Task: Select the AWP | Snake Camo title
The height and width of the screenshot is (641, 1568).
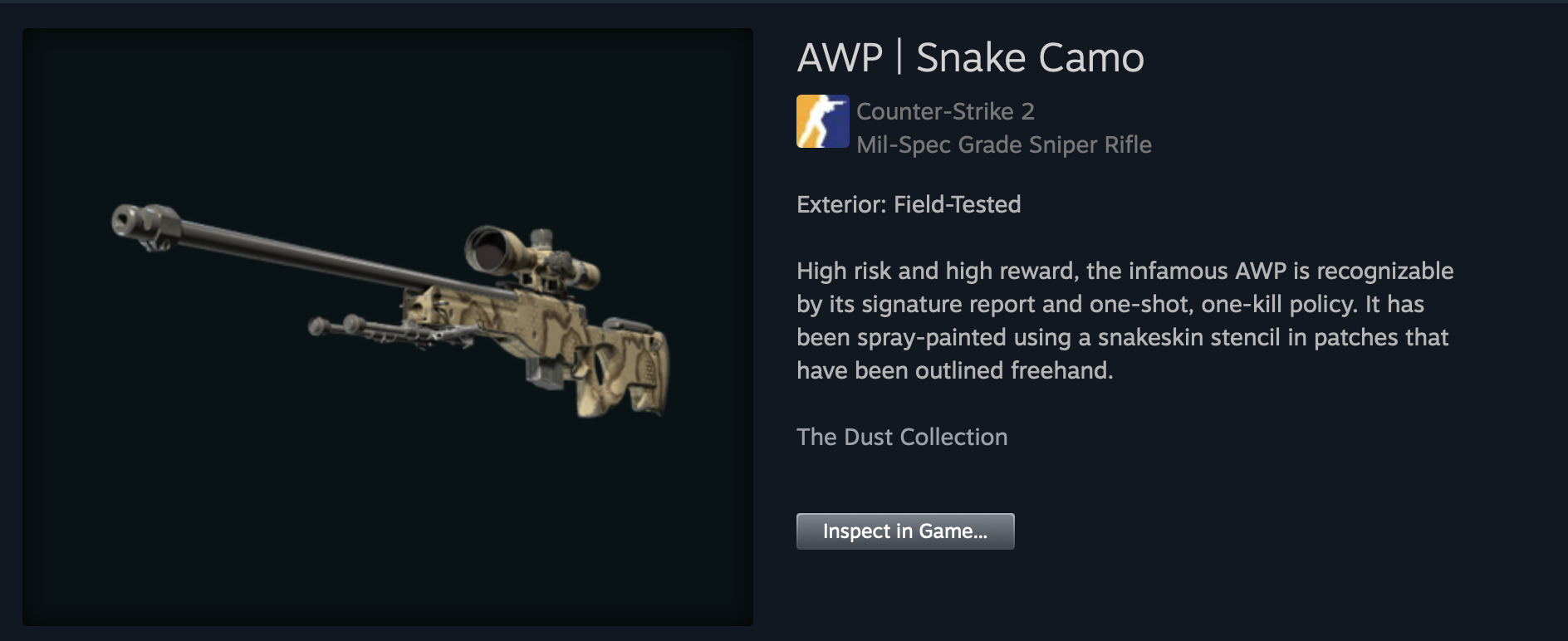Action: 970,58
